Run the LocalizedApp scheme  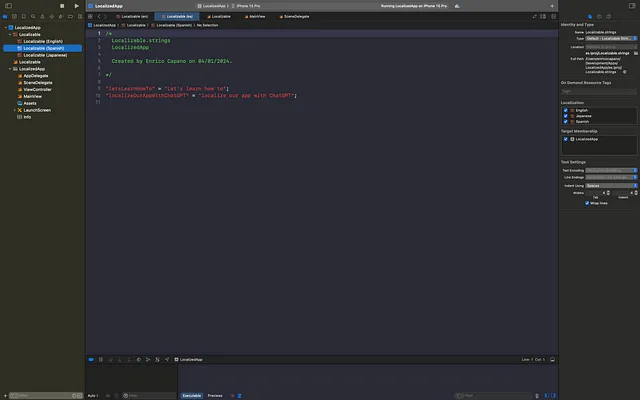[76, 6]
